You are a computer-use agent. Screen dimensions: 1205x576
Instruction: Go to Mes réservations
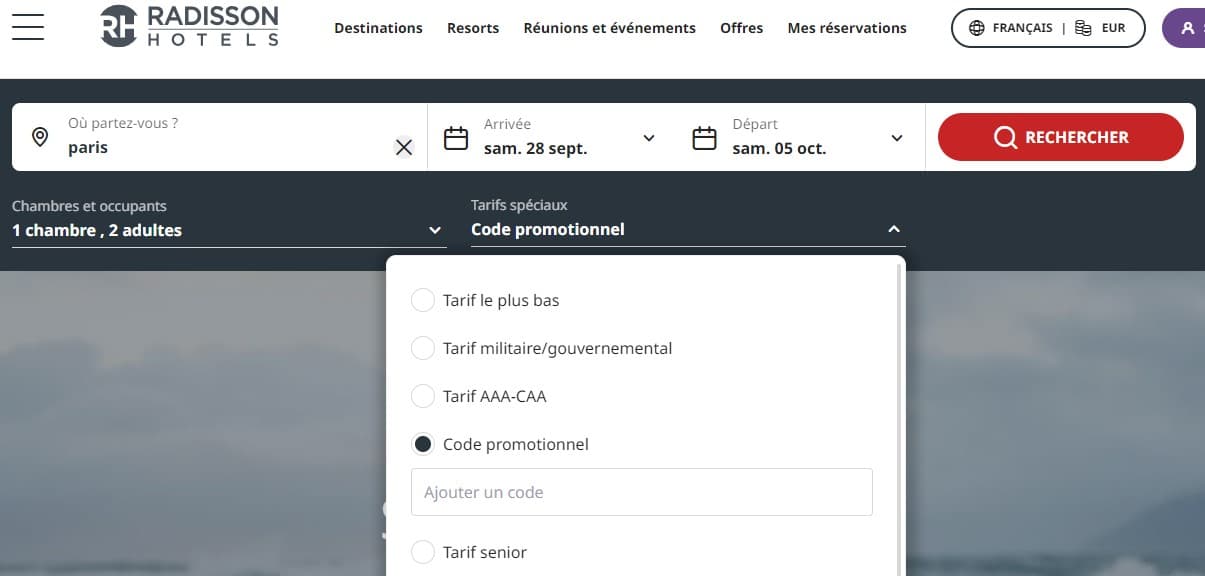847,28
